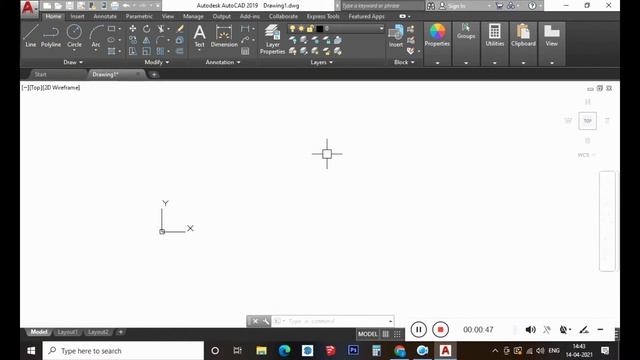
Task: Toggle layer 0 freeze sun icon
Action: click(x=301, y=29)
